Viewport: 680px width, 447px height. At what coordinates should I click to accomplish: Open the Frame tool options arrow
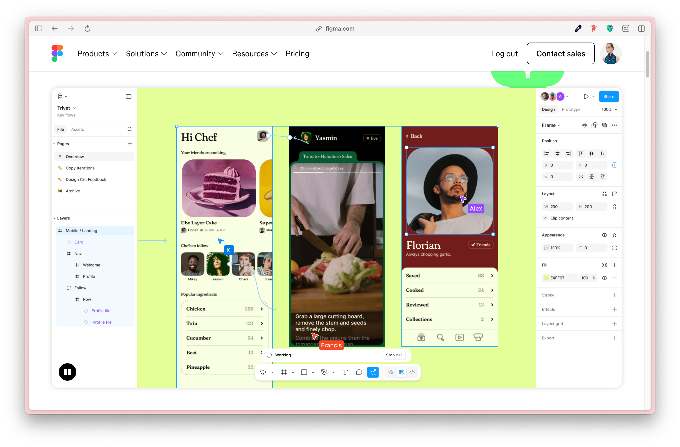click(x=293, y=372)
